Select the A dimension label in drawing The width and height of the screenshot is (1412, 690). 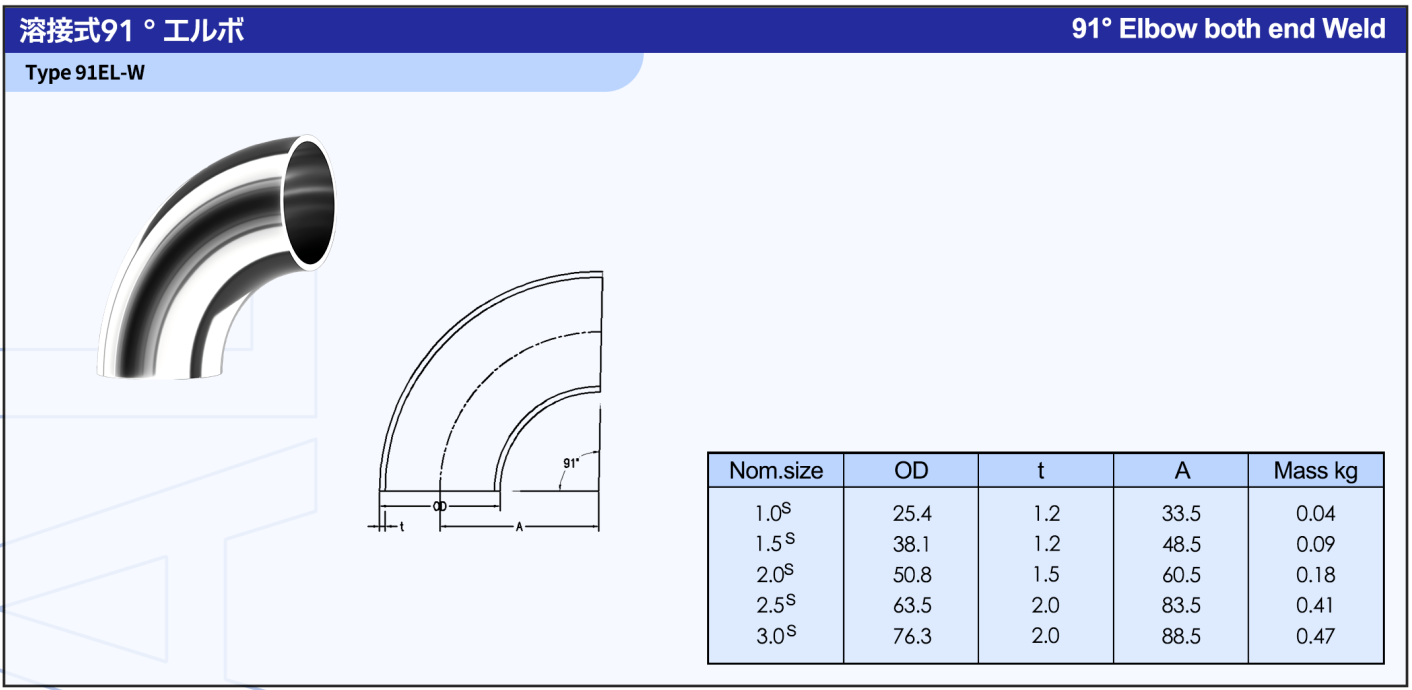coord(519,526)
